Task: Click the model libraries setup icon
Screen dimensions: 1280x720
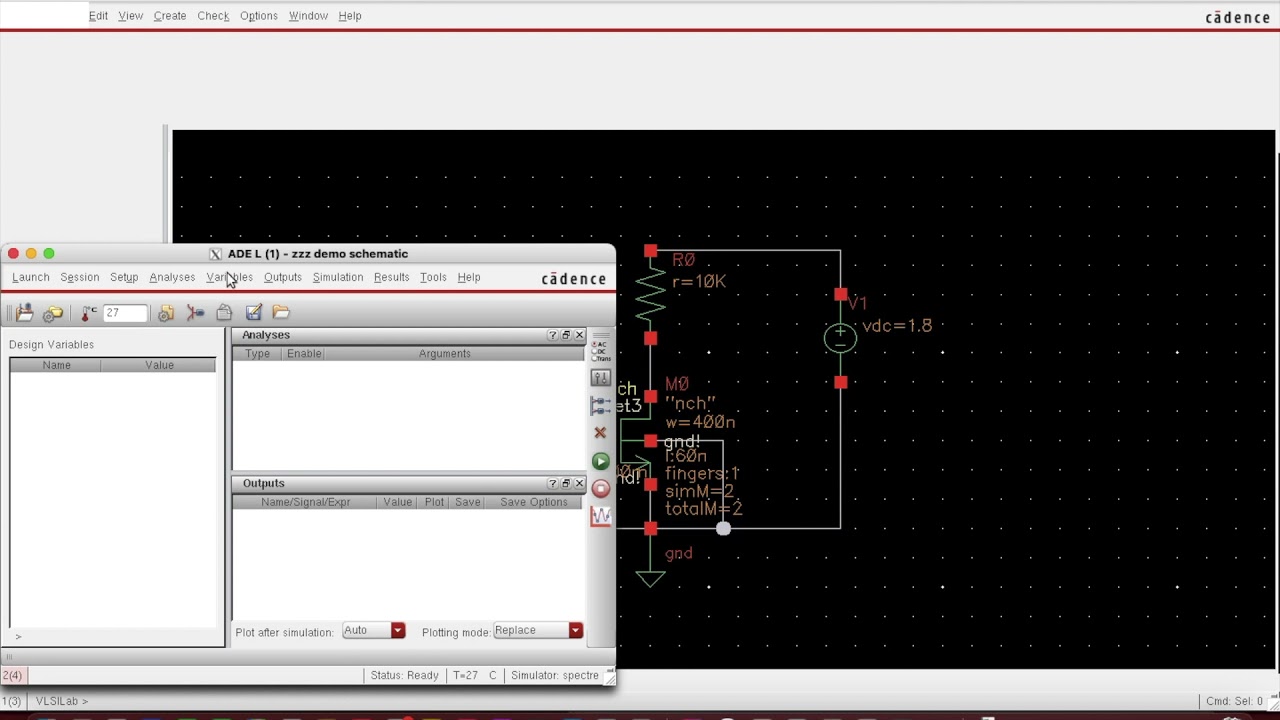Action: (x=166, y=313)
